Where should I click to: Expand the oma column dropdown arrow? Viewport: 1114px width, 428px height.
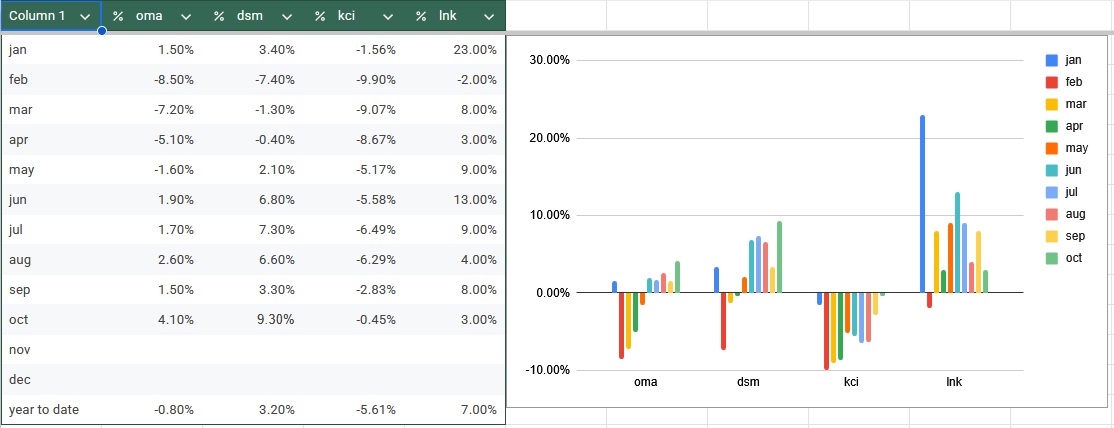pyautogui.click(x=186, y=16)
